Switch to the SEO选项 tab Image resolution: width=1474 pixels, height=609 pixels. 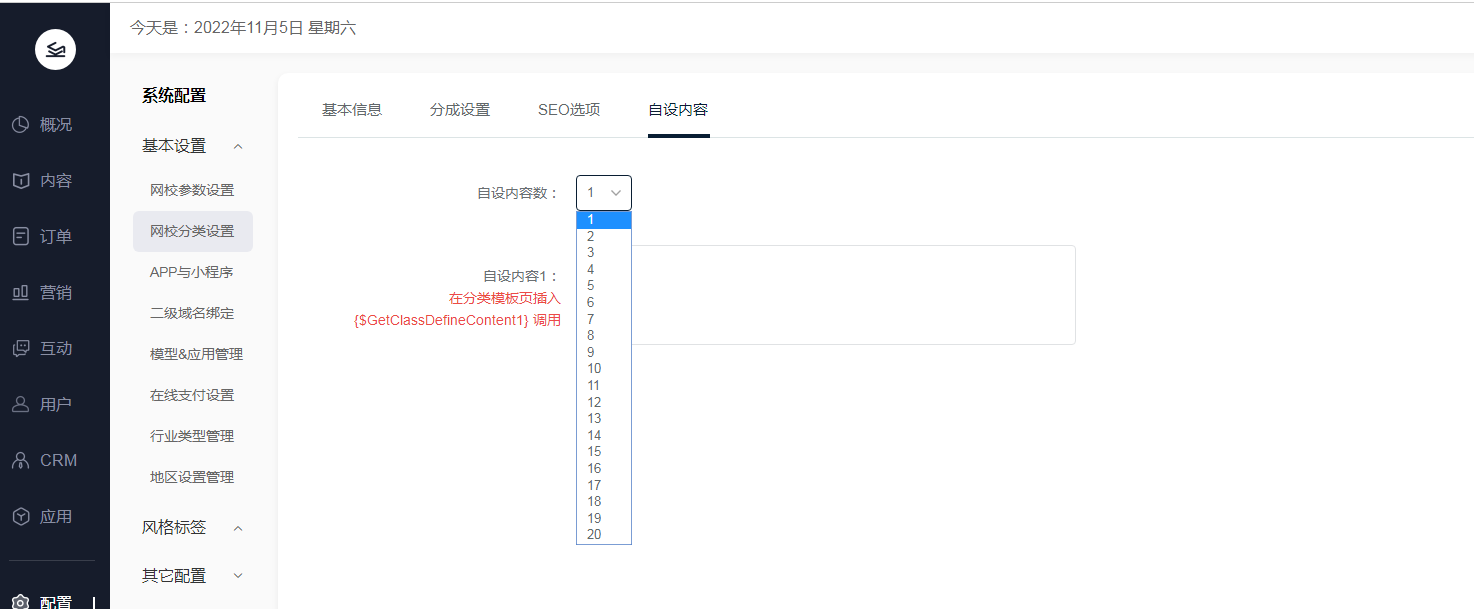pyautogui.click(x=569, y=110)
